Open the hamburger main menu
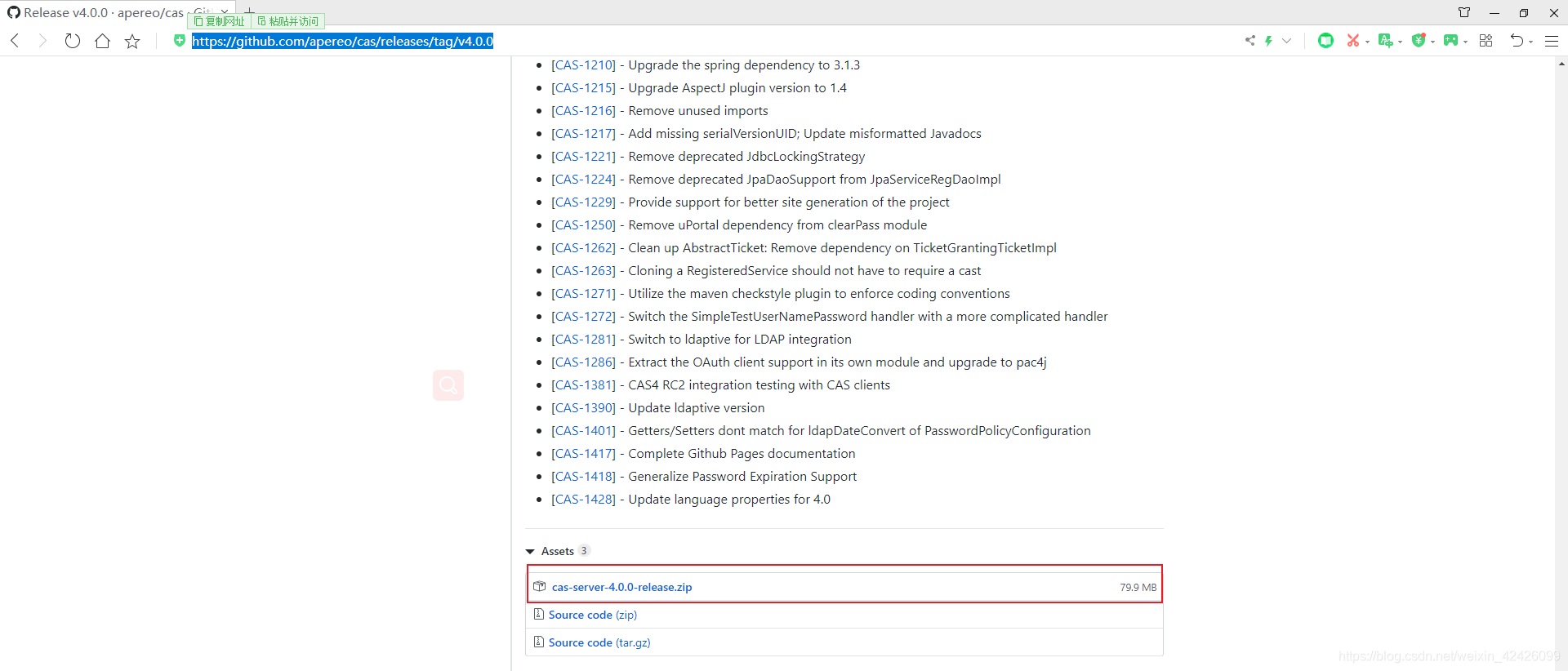This screenshot has height=671, width=1568. click(1552, 41)
